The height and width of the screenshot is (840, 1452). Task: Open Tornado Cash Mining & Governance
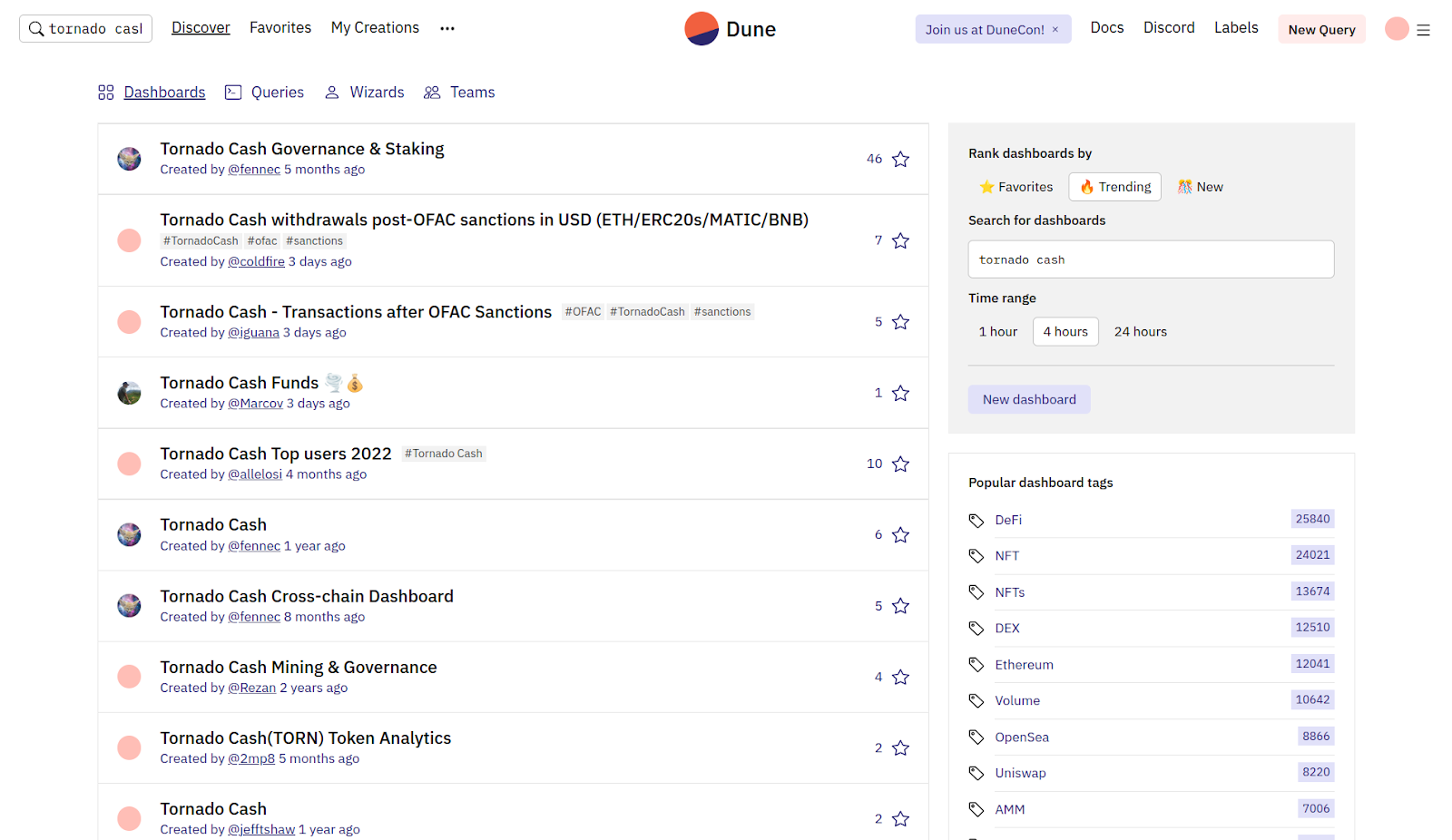299,668
